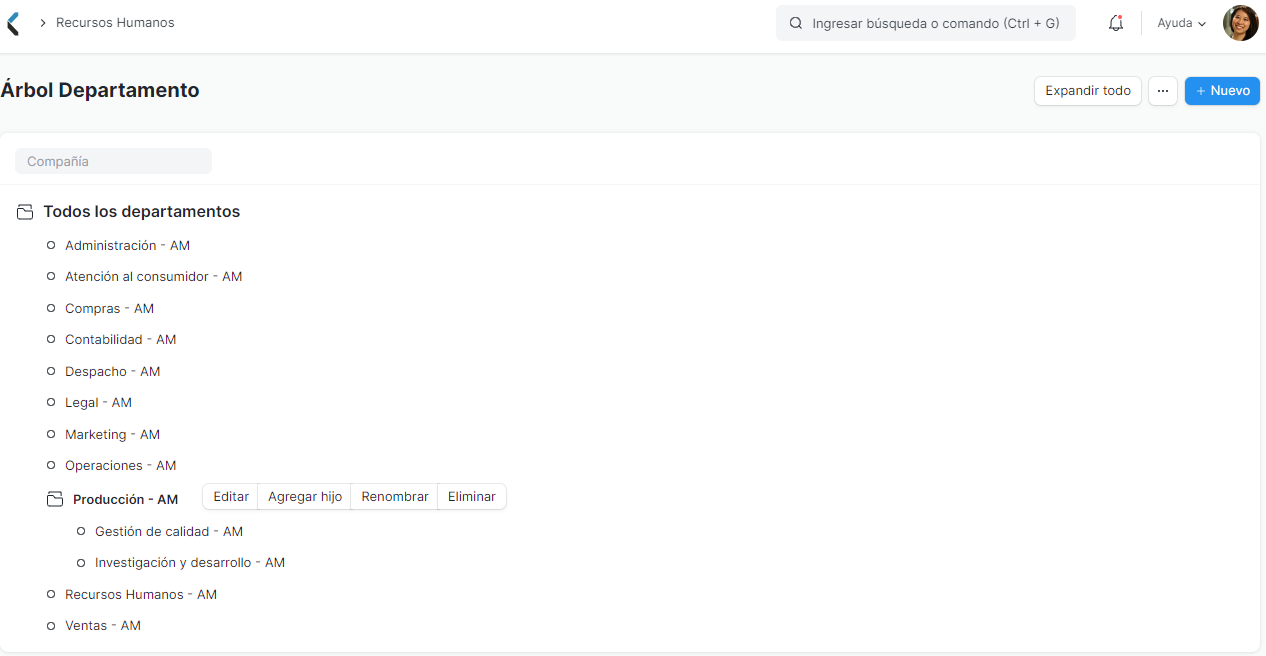Open the Ayuda dropdown
This screenshot has width=1266, height=656.
1182,23
